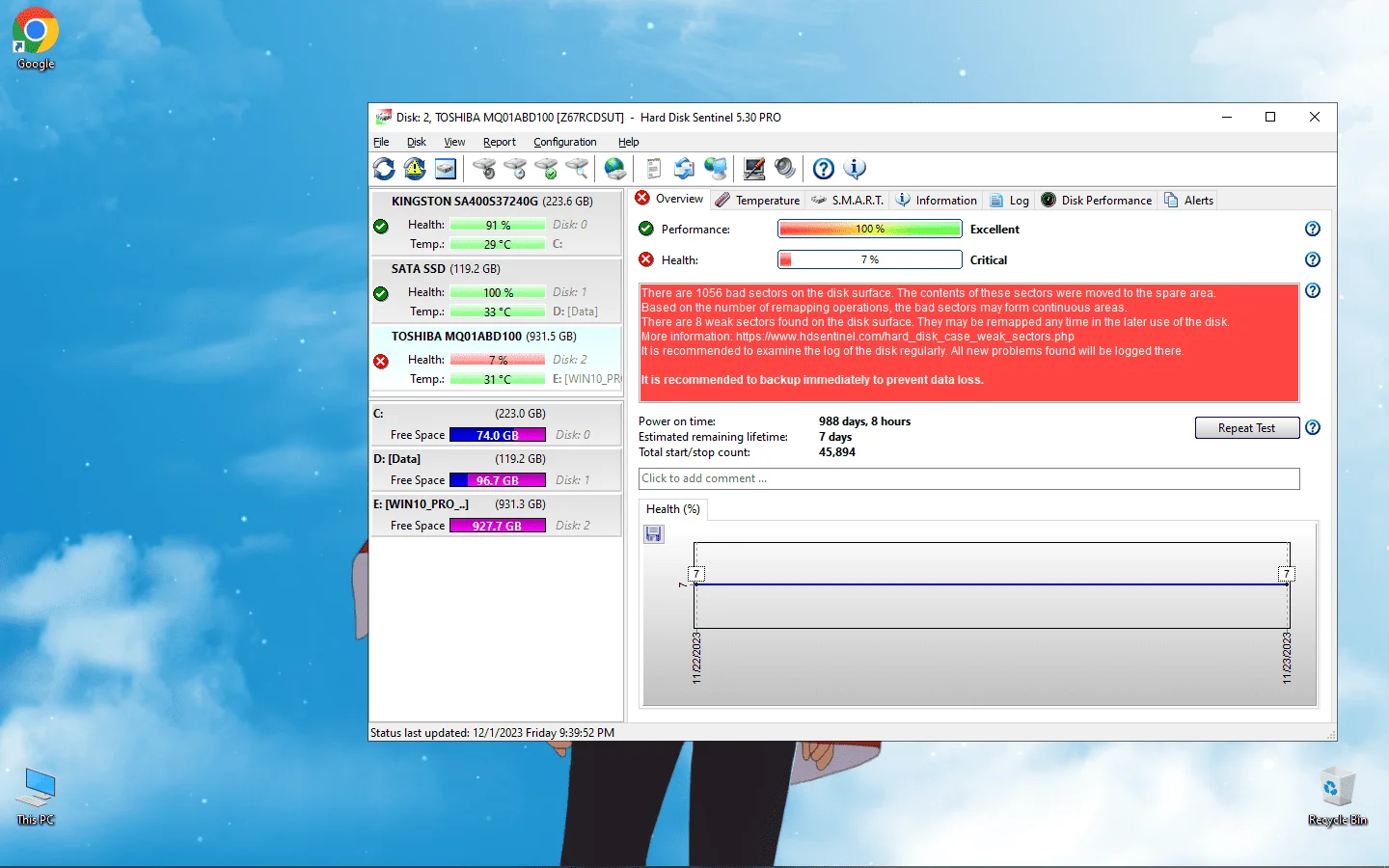This screenshot has width=1389, height=868.
Task: Click the disk icon with speaker overlay
Action: [x=484, y=169]
